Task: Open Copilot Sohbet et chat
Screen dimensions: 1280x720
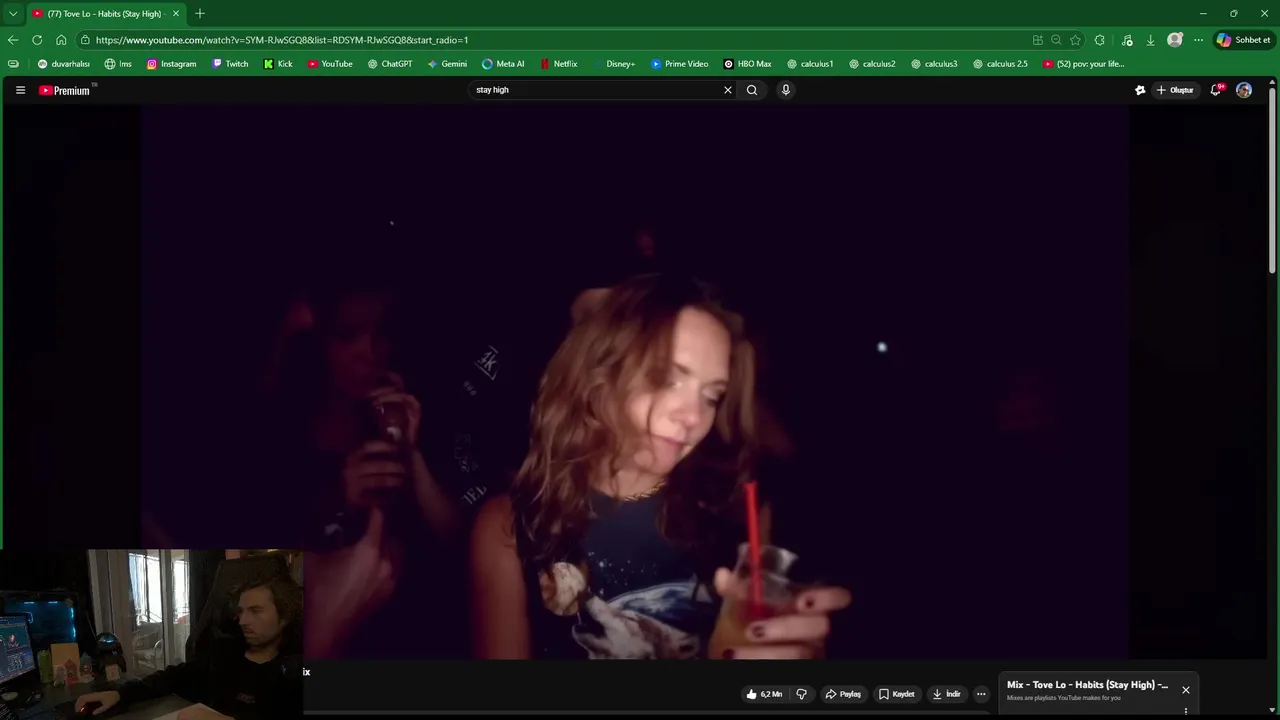Action: click(1244, 40)
